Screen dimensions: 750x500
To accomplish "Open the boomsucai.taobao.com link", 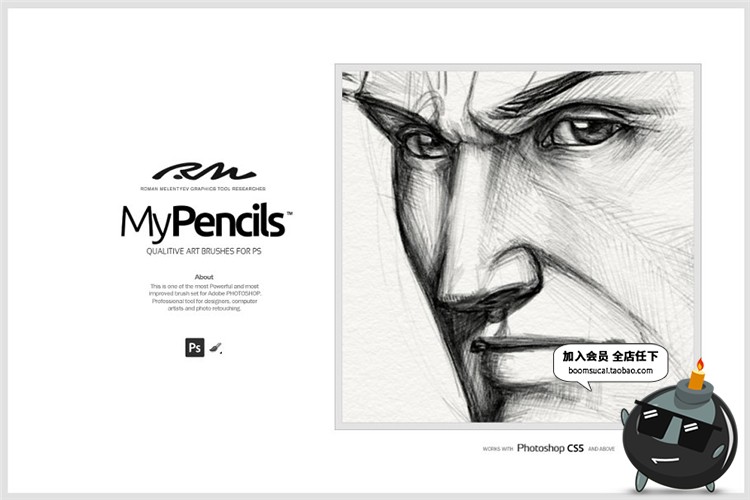I will pyautogui.click(x=610, y=370).
